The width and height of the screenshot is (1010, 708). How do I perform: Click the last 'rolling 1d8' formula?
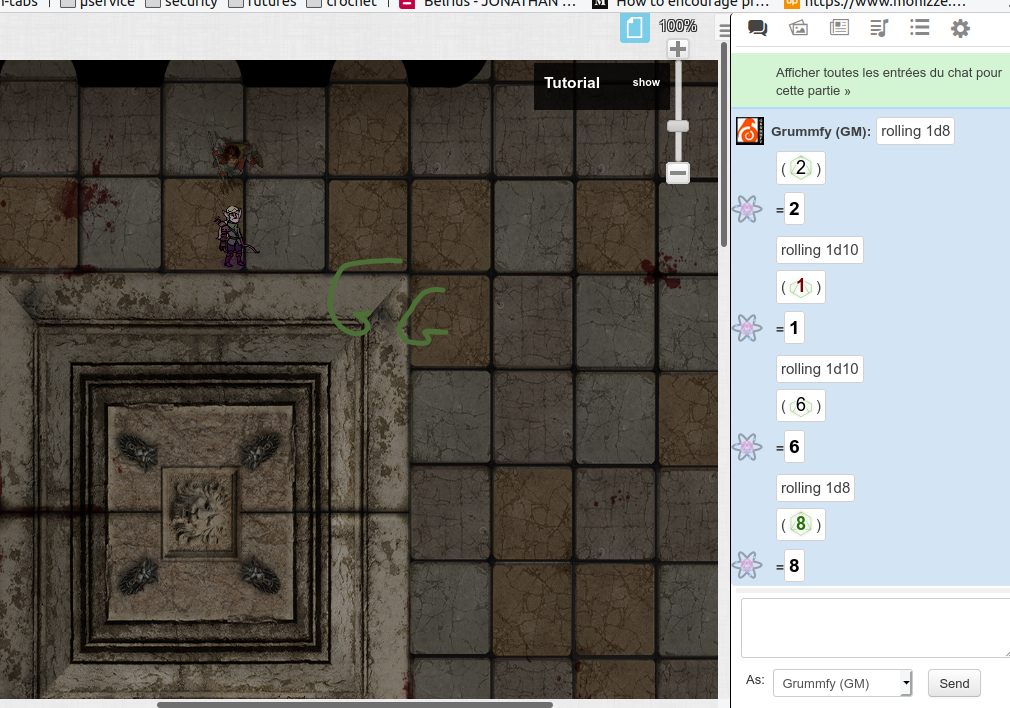pos(815,488)
